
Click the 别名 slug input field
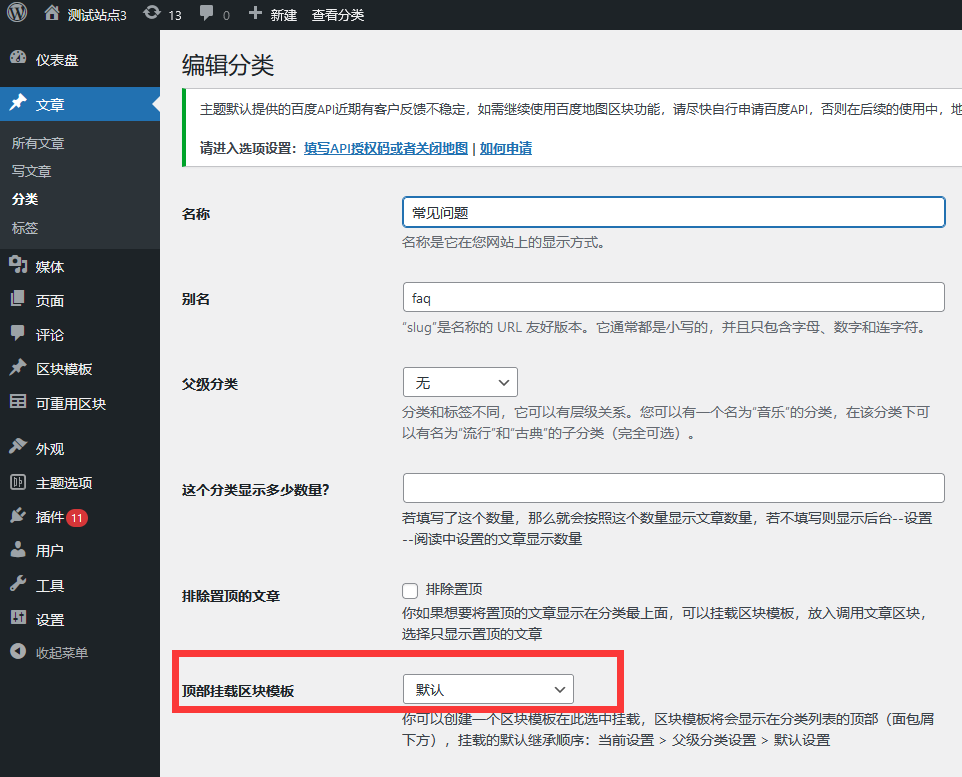[x=673, y=297]
